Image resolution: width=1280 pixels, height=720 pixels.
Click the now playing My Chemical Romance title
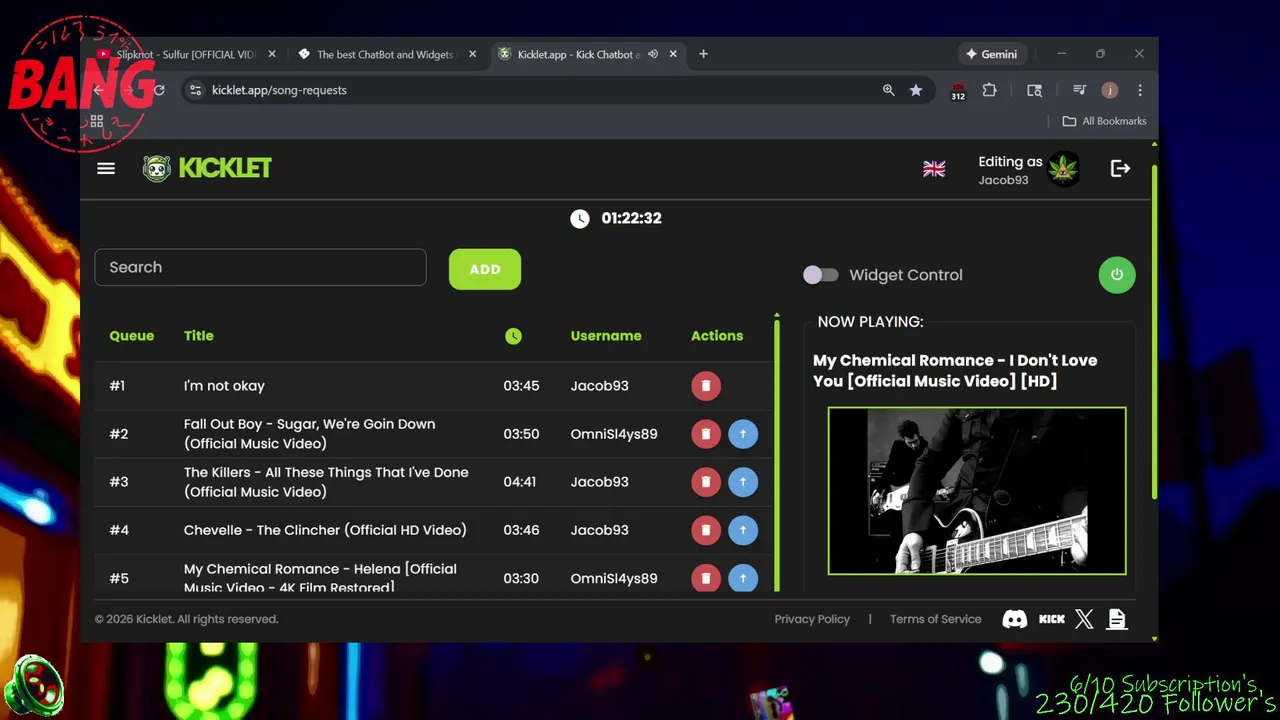coord(955,371)
